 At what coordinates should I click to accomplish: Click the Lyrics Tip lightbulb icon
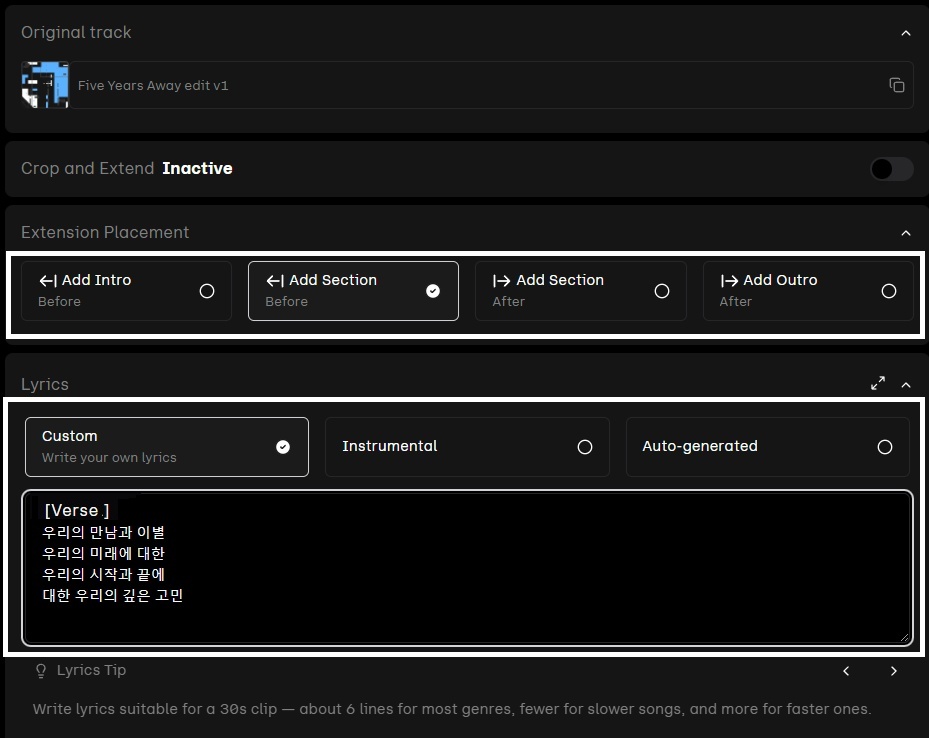41,671
